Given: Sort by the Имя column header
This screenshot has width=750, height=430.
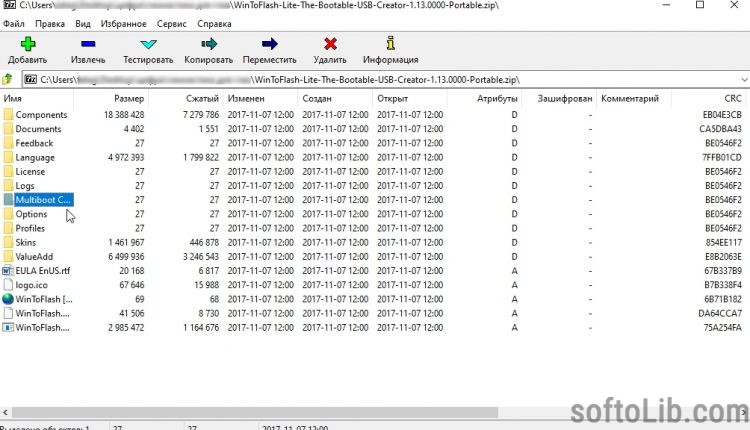Looking at the screenshot, I should coord(37,99).
